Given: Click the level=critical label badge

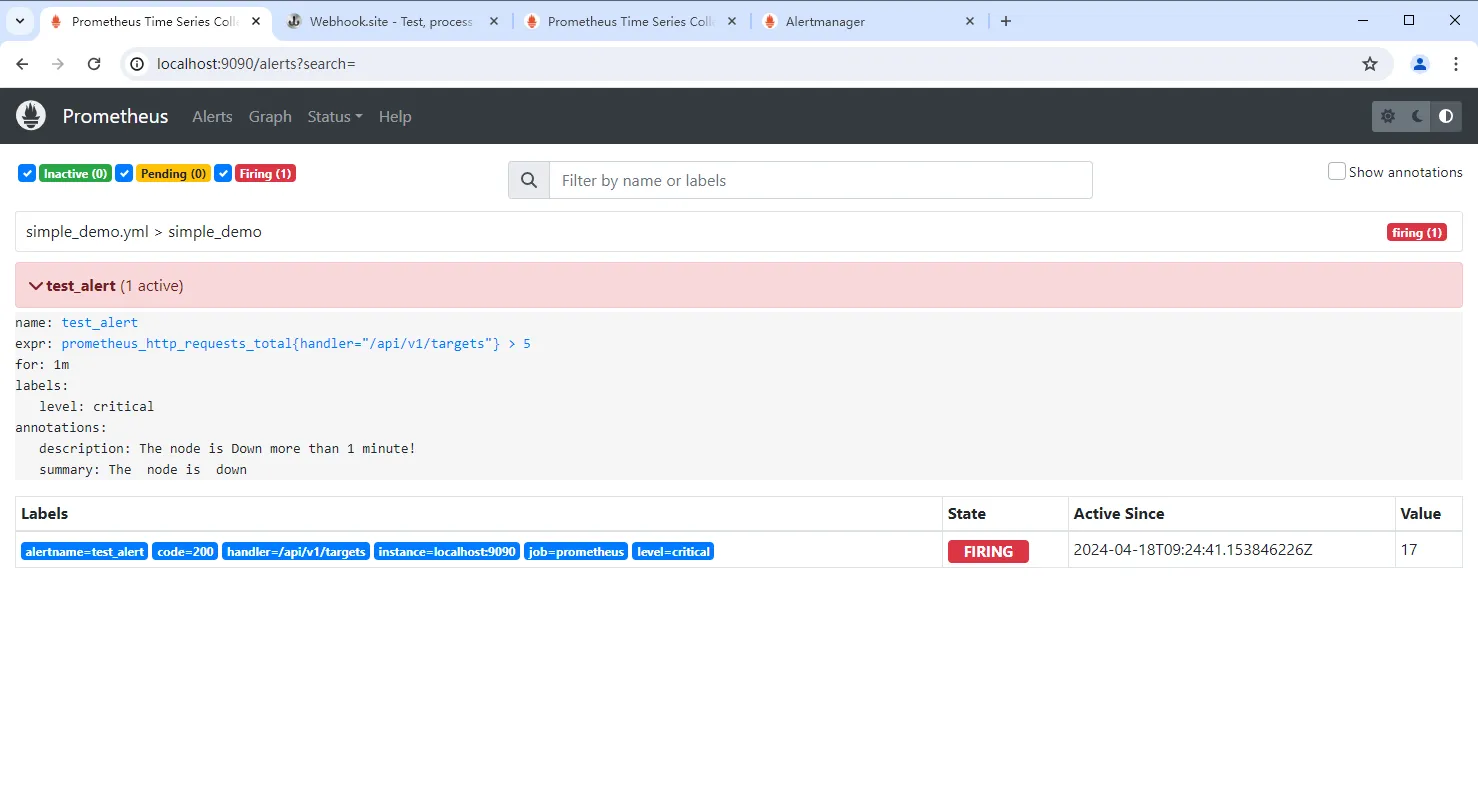Looking at the screenshot, I should 673,551.
